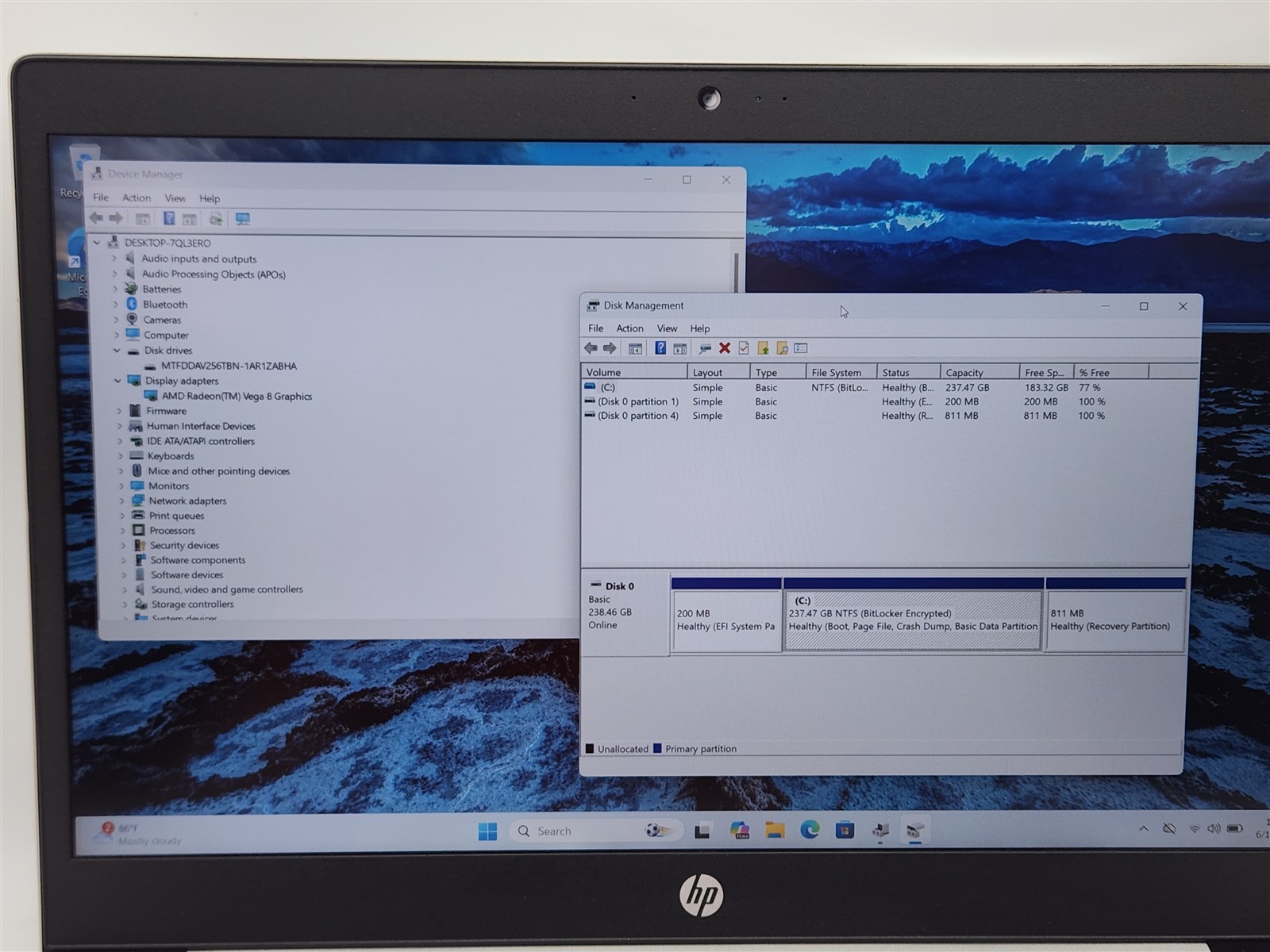1270x952 pixels.
Task: Open Action menu in Disk Management
Action: [630, 328]
